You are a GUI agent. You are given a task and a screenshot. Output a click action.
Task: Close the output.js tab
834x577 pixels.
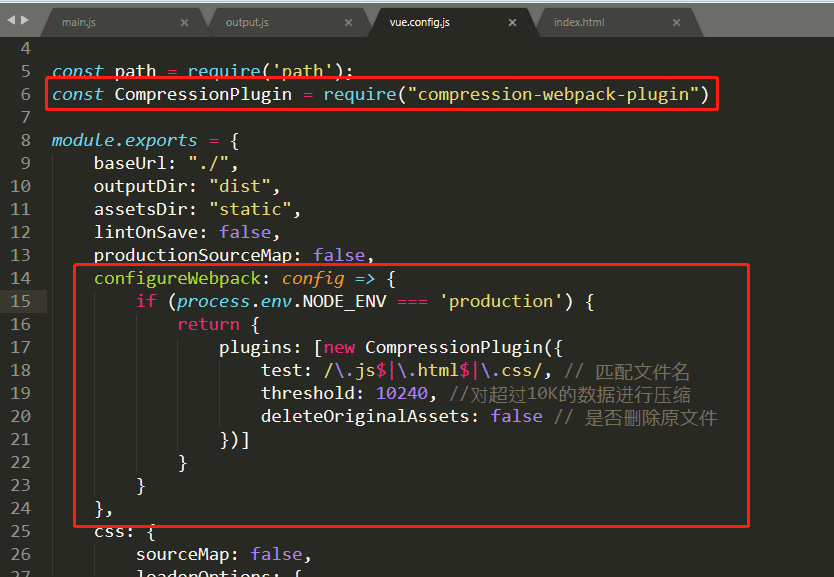(348, 22)
